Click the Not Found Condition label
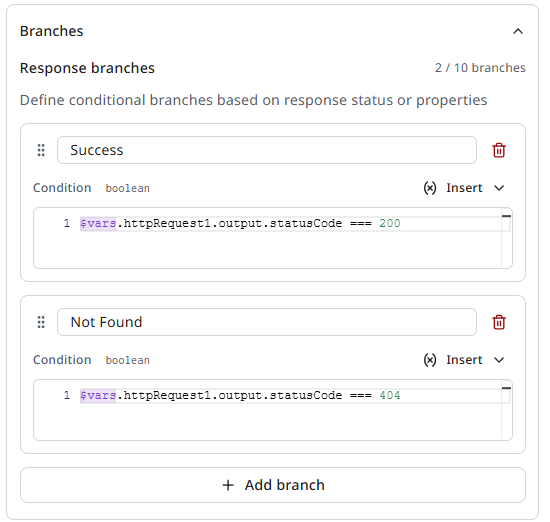Viewport: 550px width, 522px height. pyautogui.click(x=62, y=360)
